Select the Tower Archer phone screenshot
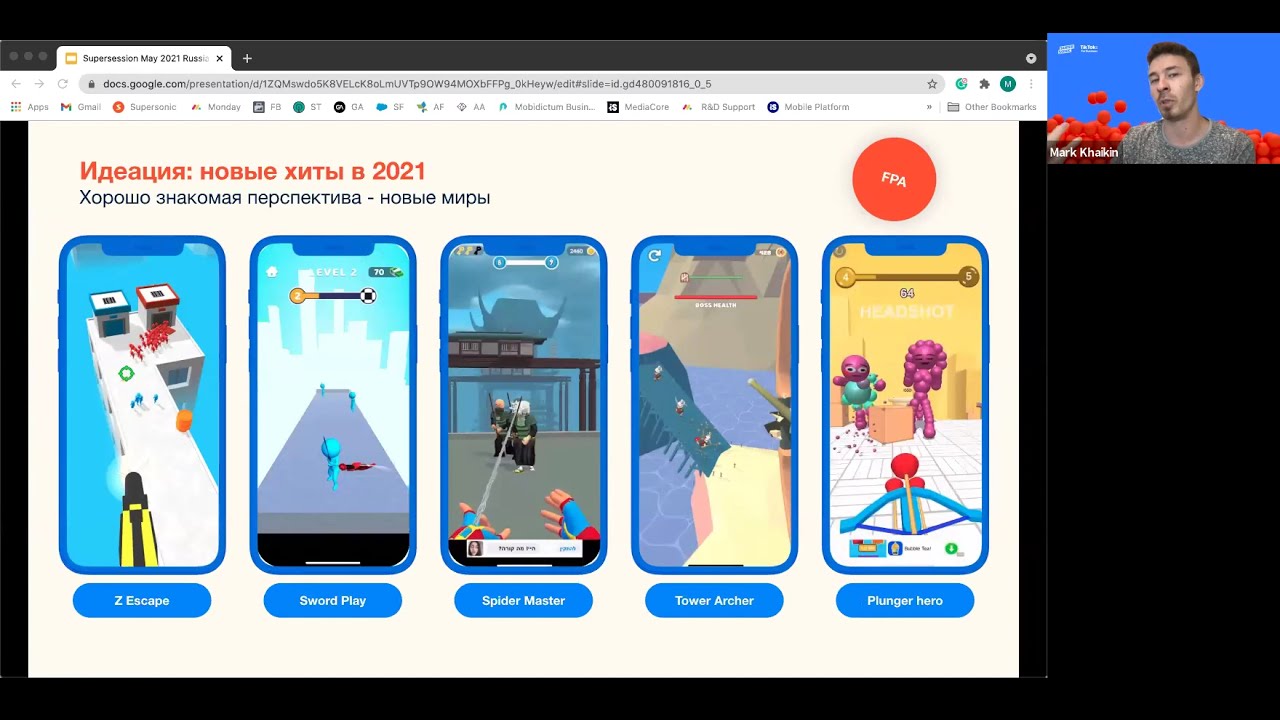The image size is (1280, 720). pyautogui.click(x=714, y=404)
